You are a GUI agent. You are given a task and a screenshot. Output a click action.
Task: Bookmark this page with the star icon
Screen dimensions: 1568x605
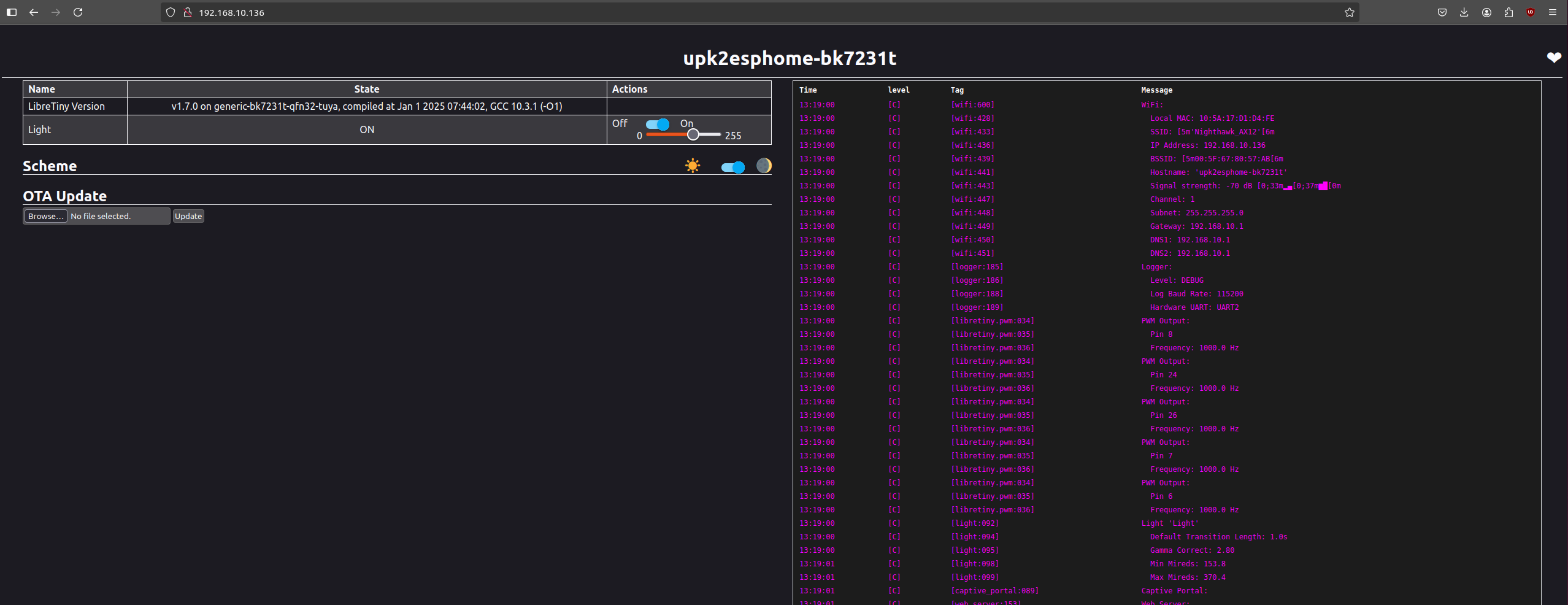tap(1350, 12)
